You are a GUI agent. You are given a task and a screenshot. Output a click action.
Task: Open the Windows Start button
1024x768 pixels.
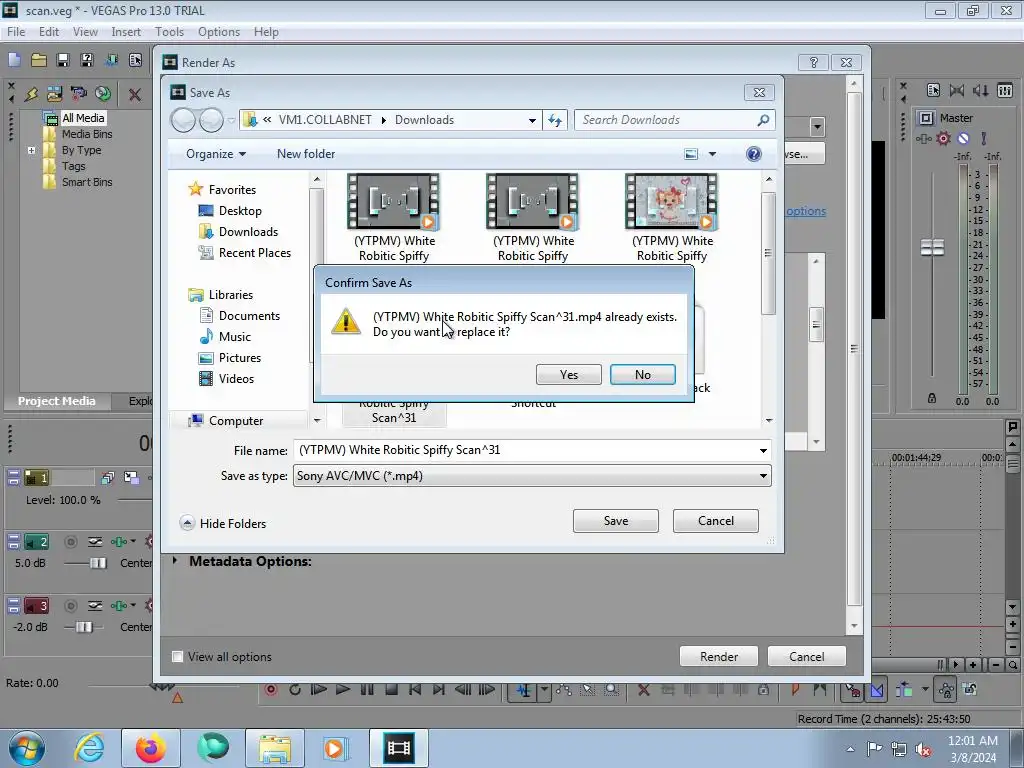[x=26, y=748]
